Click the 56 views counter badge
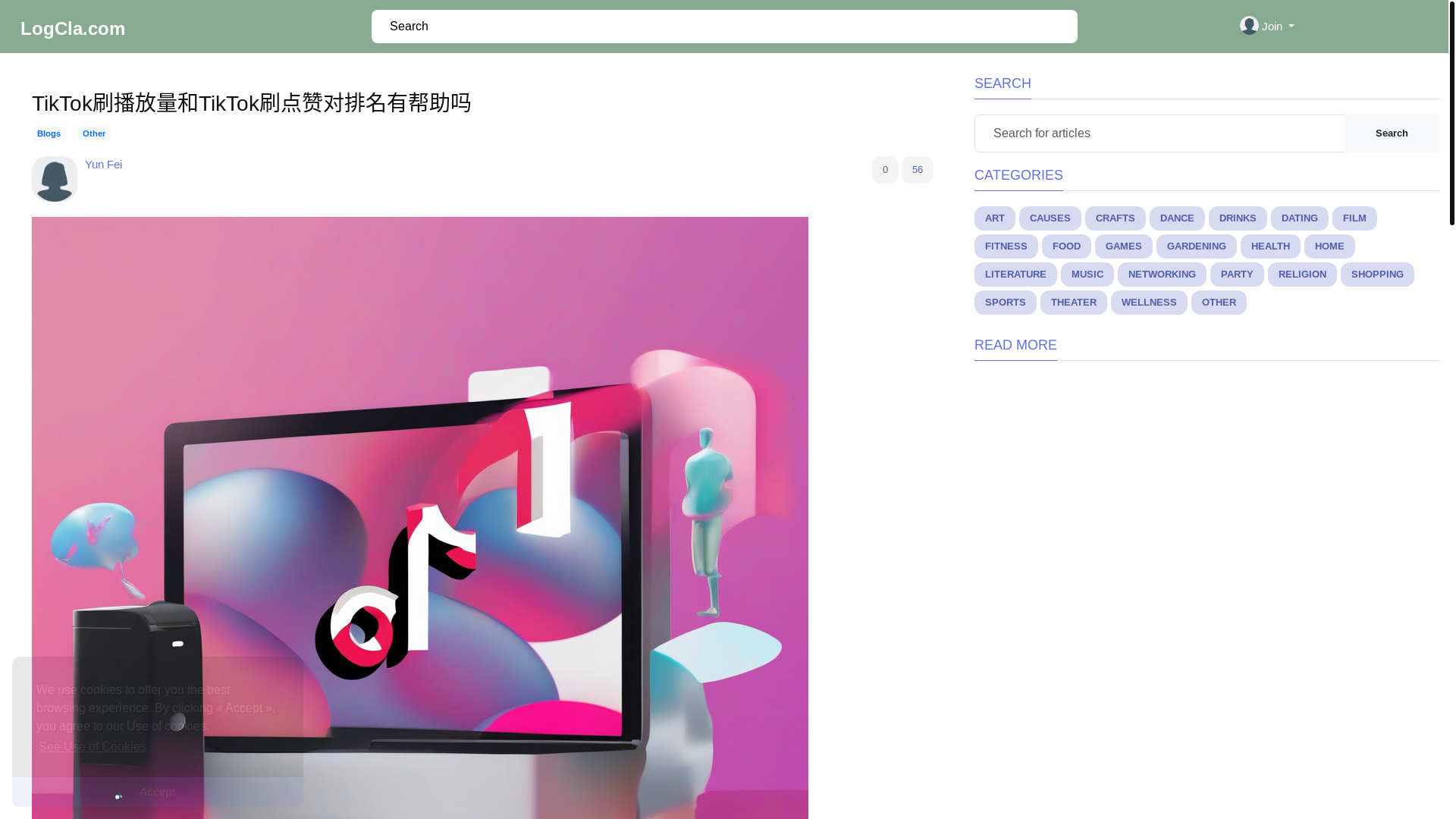The width and height of the screenshot is (1456, 819). point(917,170)
